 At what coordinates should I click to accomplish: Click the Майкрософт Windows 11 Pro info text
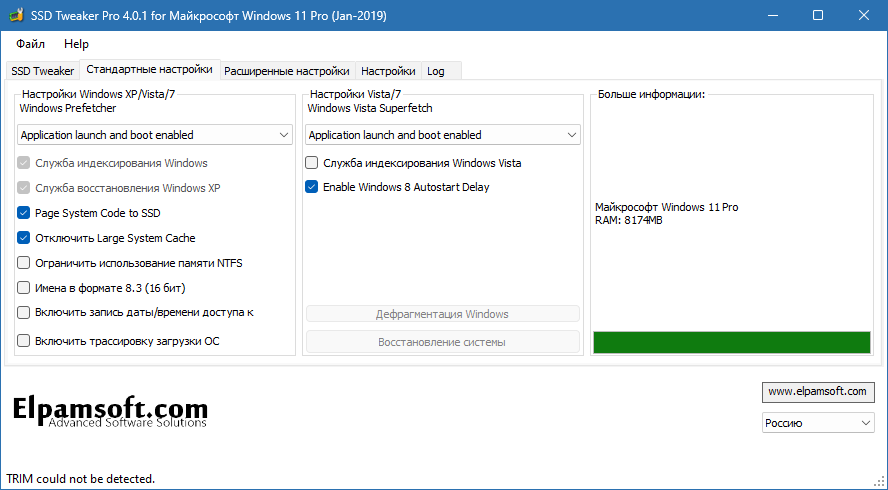point(667,207)
